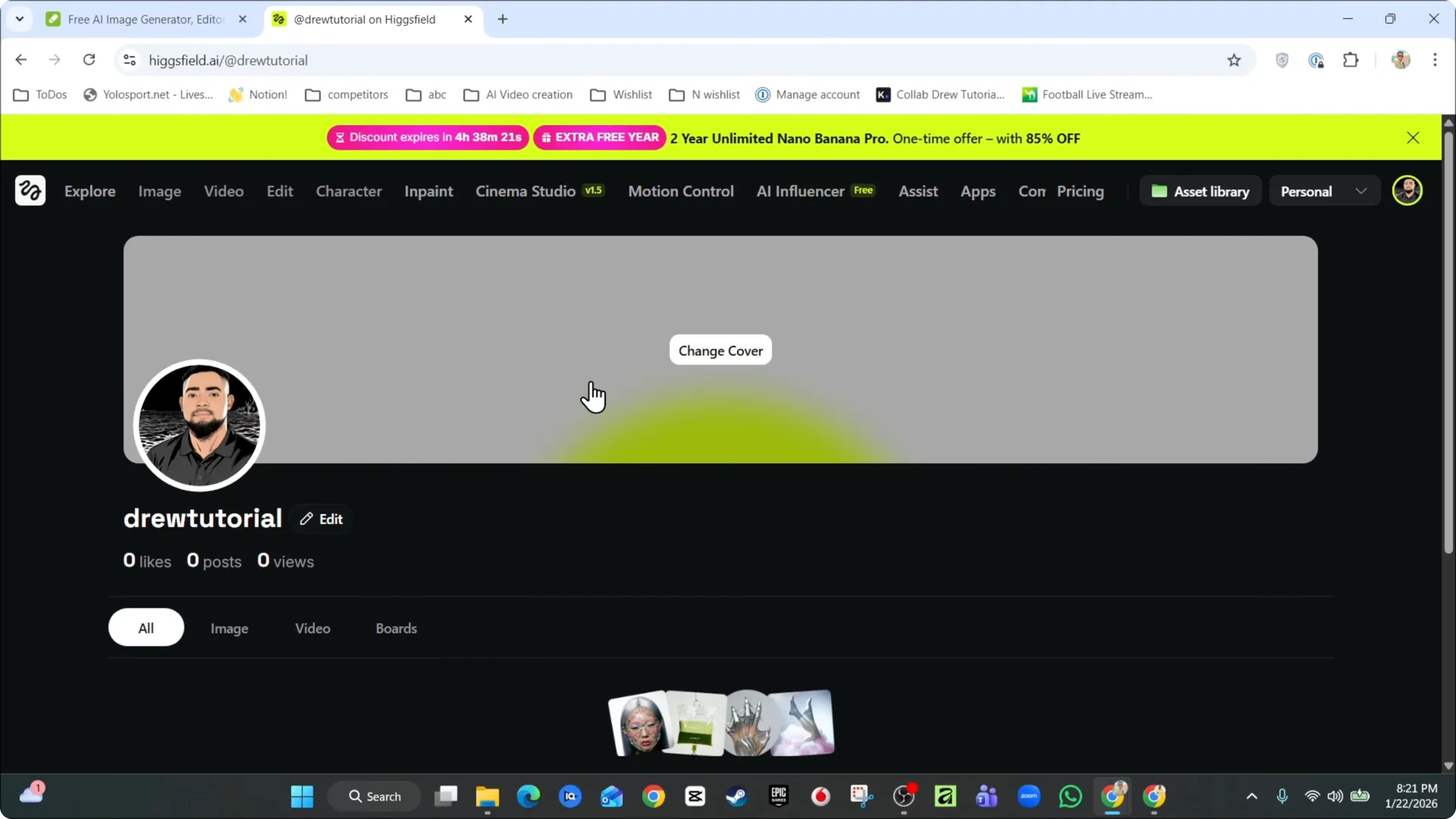Open the Higgsfield home logo

tap(30, 190)
